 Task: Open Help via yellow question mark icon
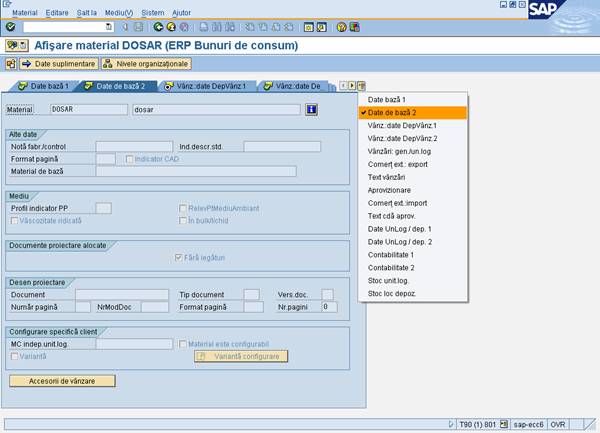(341, 27)
